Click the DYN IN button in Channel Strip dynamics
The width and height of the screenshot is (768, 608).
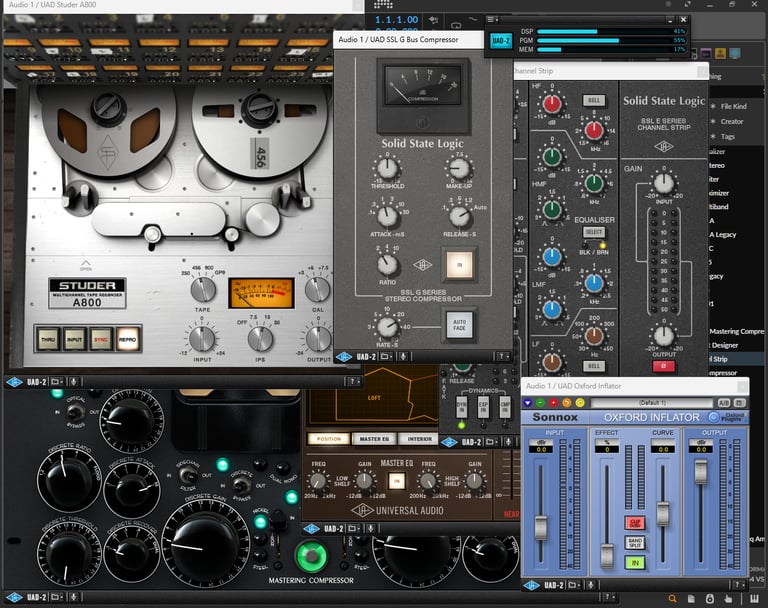[x=461, y=407]
